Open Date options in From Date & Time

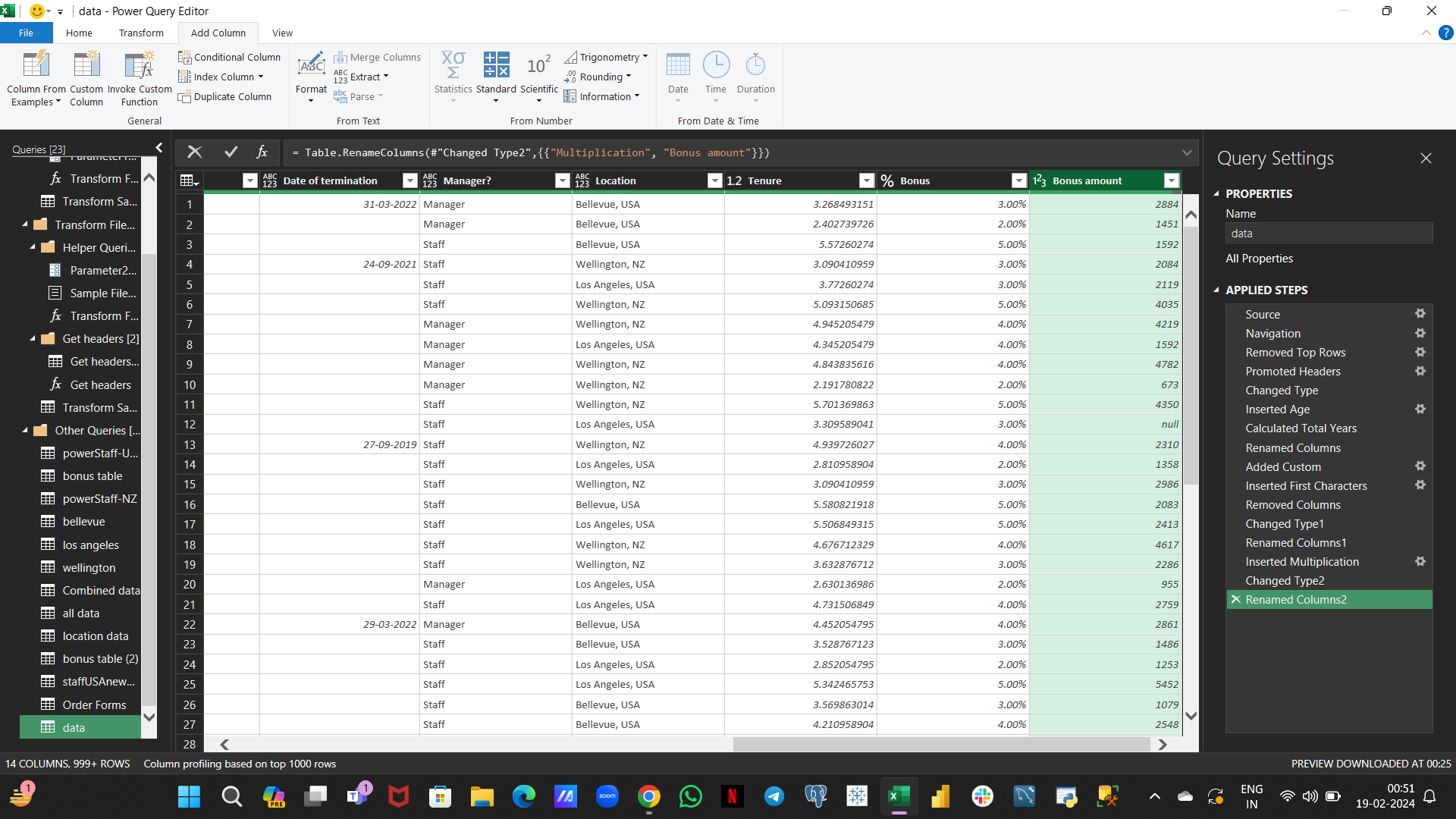tap(677, 76)
